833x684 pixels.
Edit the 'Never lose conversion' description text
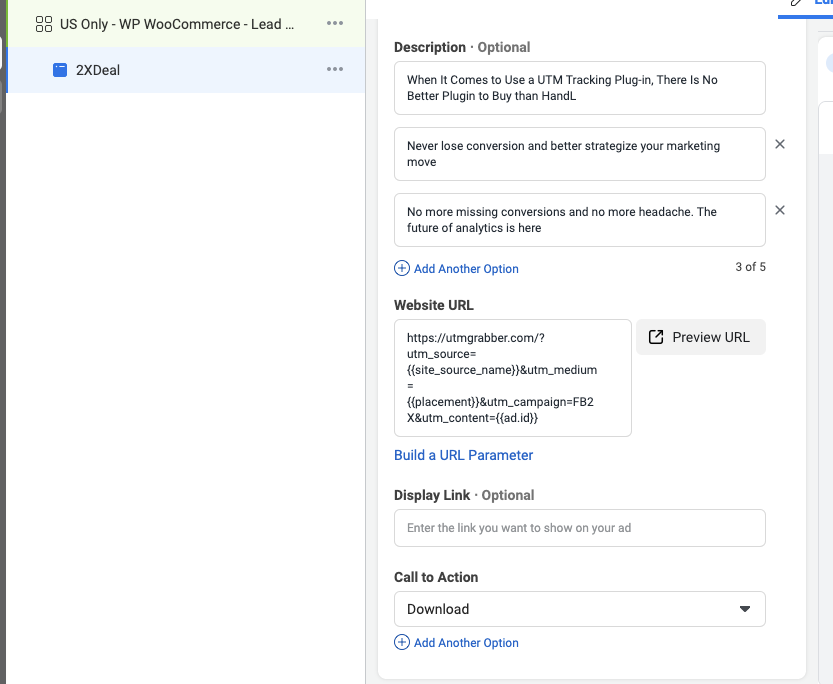(579, 154)
